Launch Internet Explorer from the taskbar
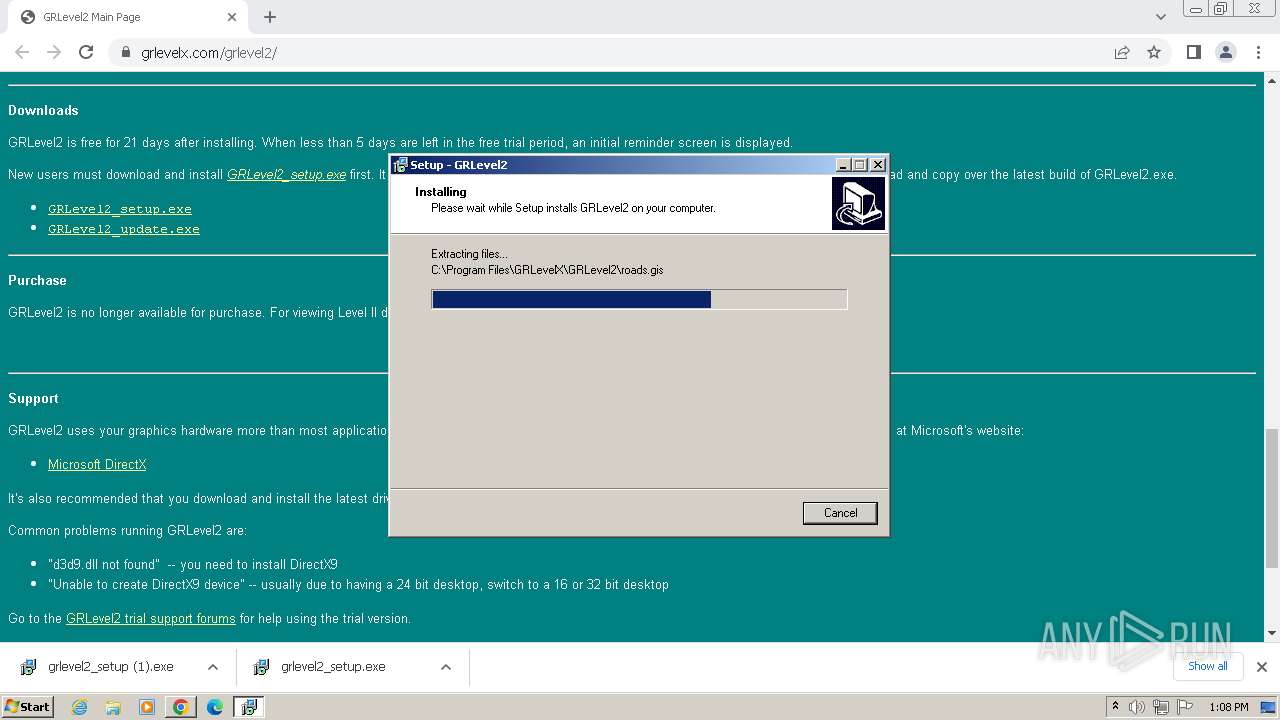 79,707
